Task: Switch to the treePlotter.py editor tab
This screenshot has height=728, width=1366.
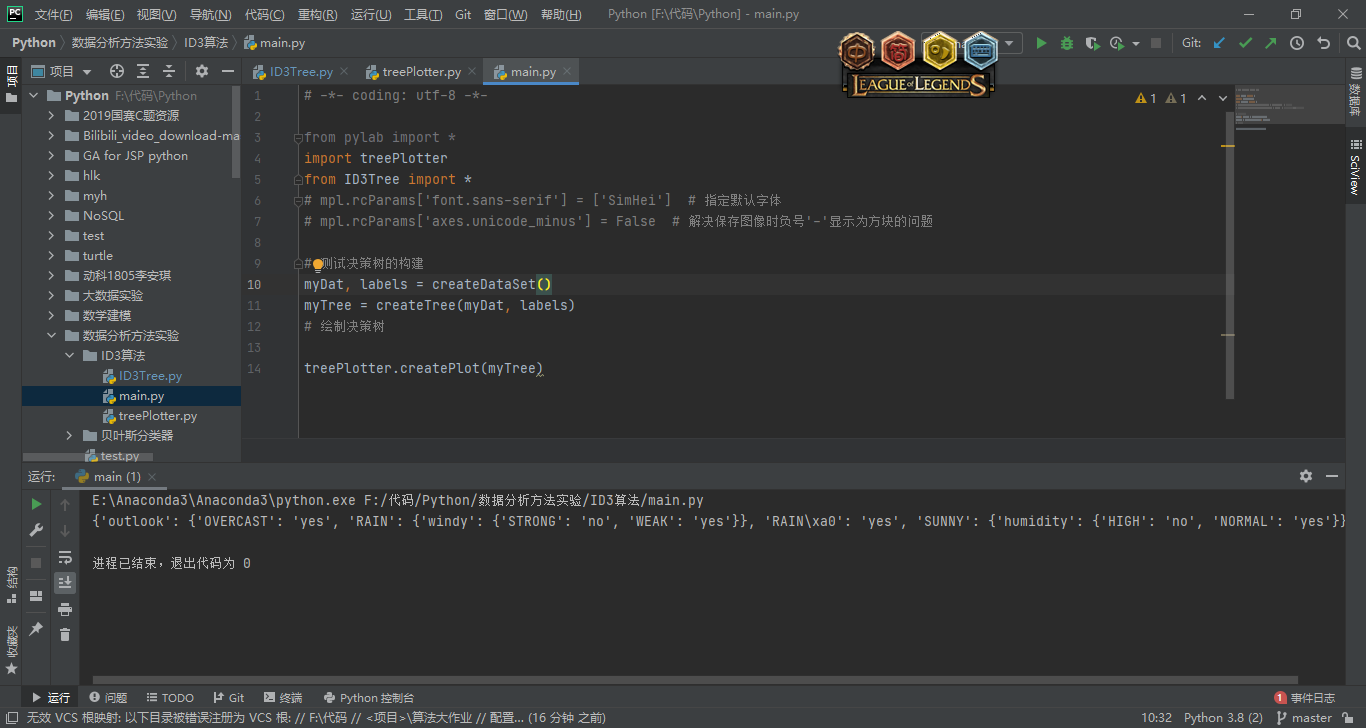Action: (413, 72)
